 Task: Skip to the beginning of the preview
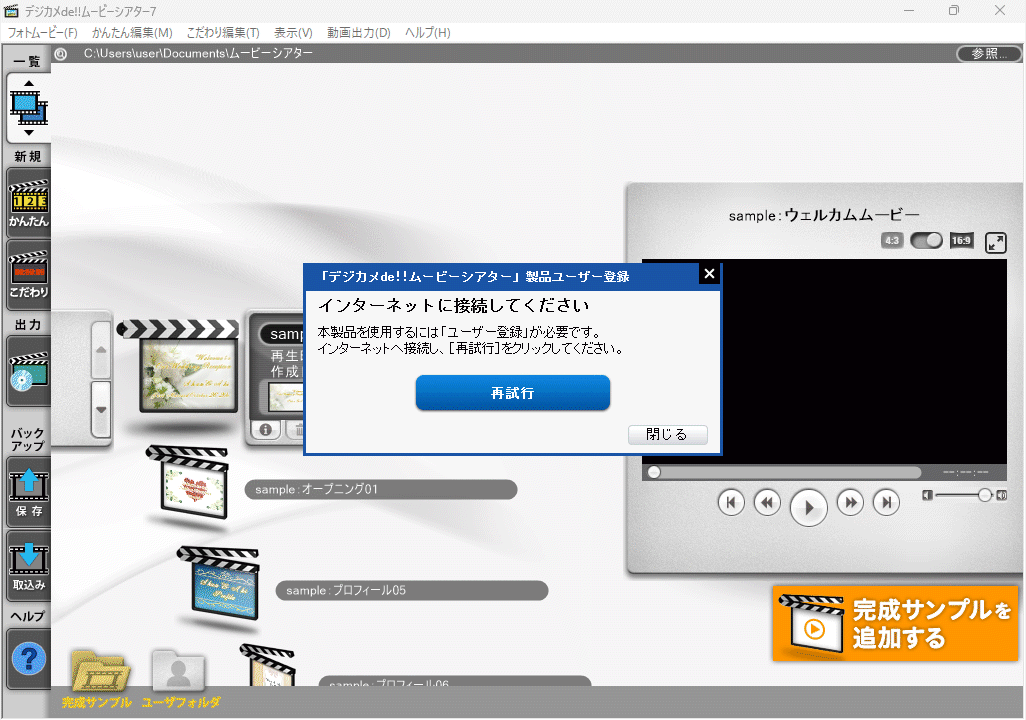click(x=731, y=503)
